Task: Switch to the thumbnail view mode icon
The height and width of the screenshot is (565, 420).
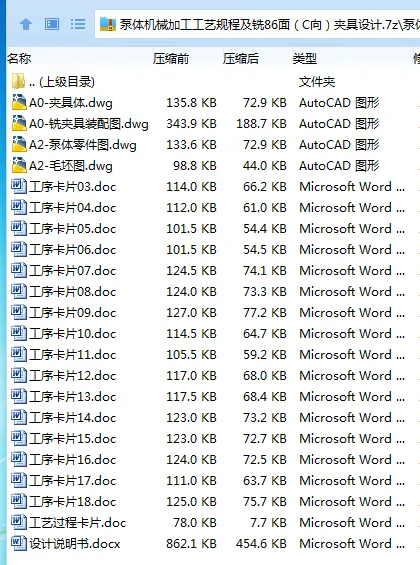Action: (52, 24)
